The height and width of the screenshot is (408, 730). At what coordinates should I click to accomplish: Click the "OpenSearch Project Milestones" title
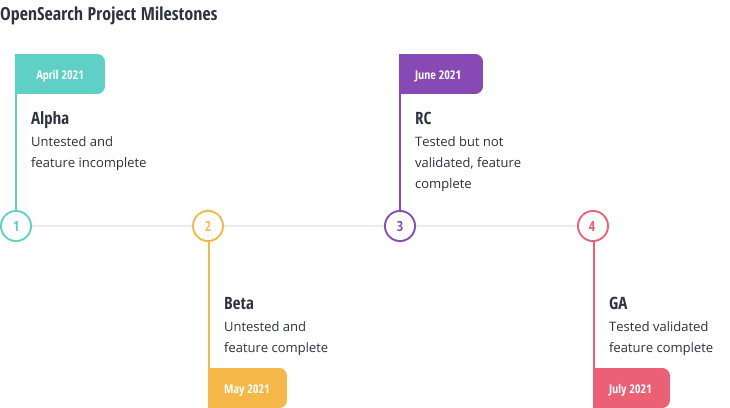[108, 14]
